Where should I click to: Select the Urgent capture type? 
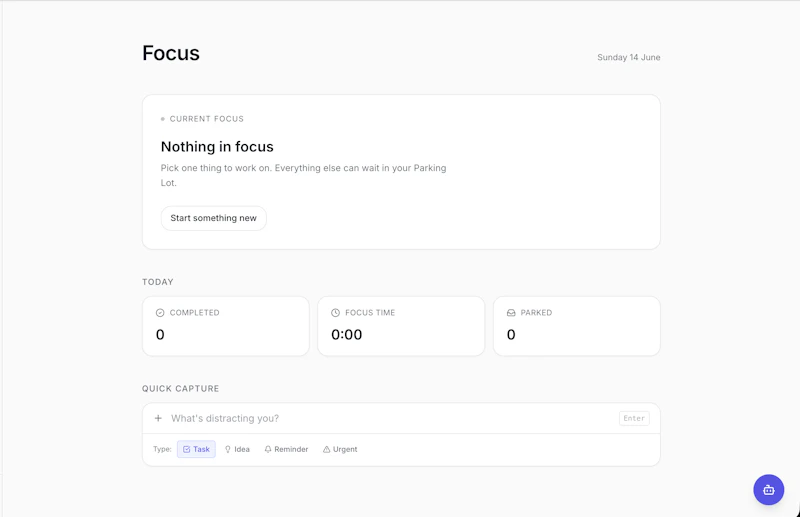(340, 449)
